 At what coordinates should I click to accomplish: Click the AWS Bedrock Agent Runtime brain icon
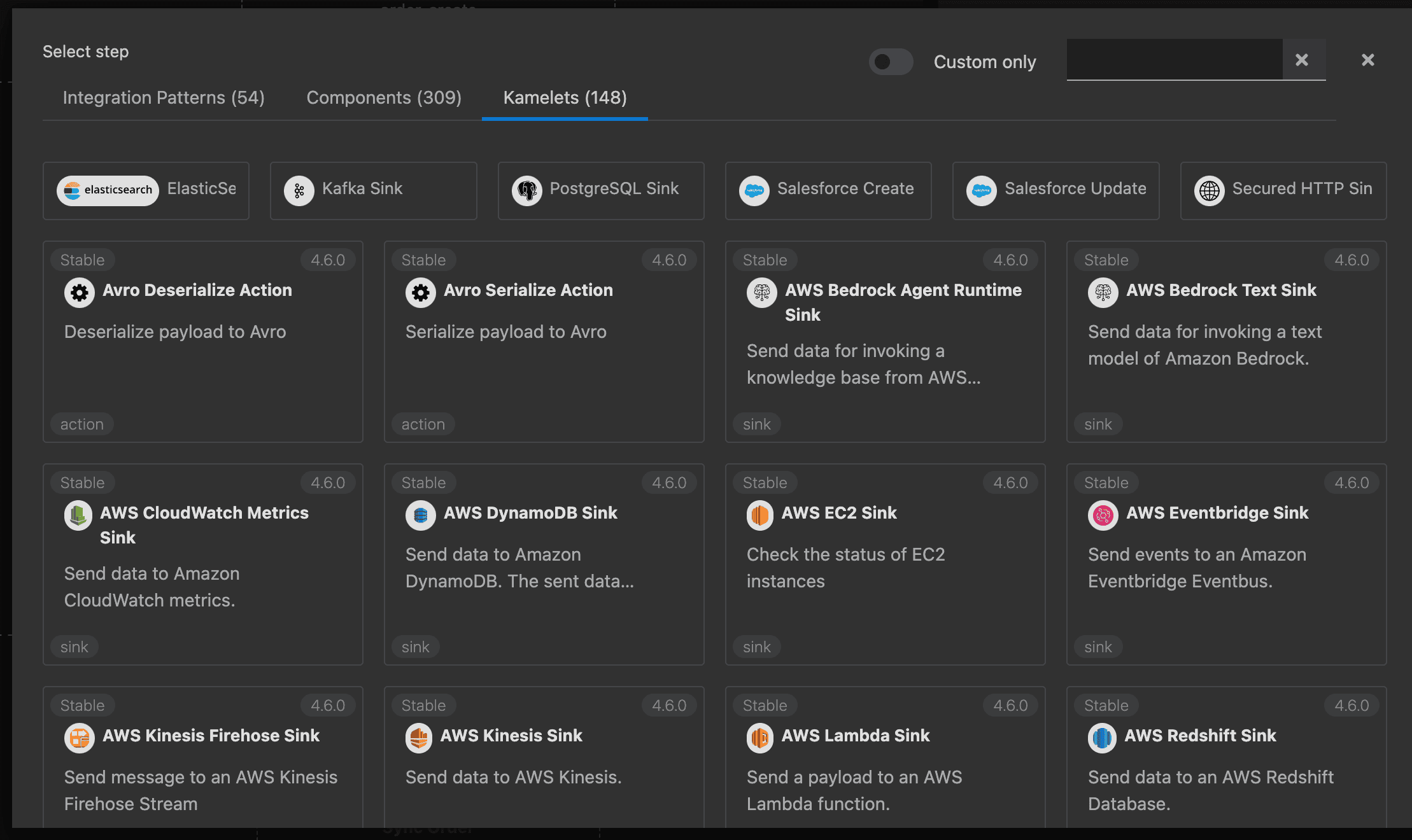[762, 293]
